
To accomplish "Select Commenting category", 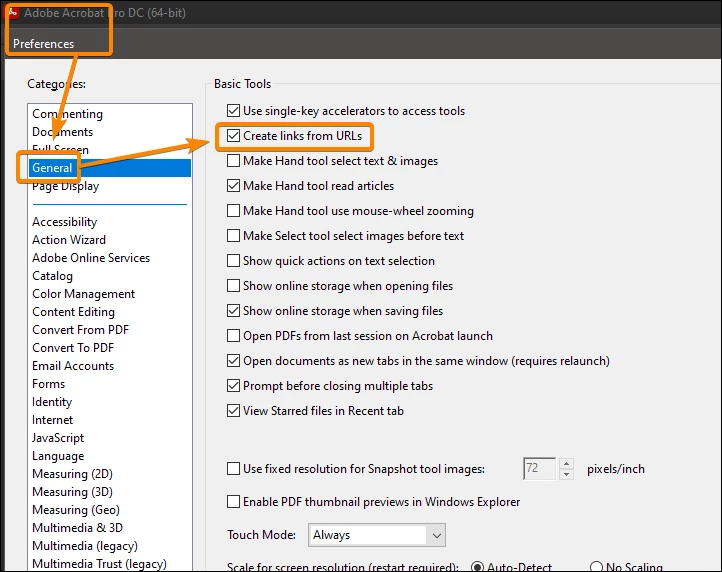I will [x=67, y=114].
